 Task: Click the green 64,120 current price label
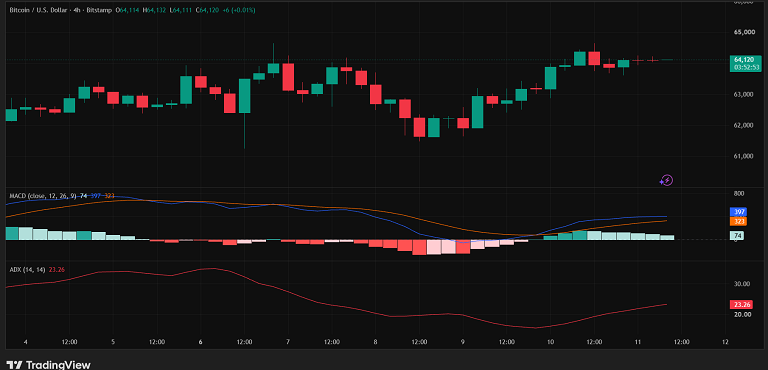744,60
